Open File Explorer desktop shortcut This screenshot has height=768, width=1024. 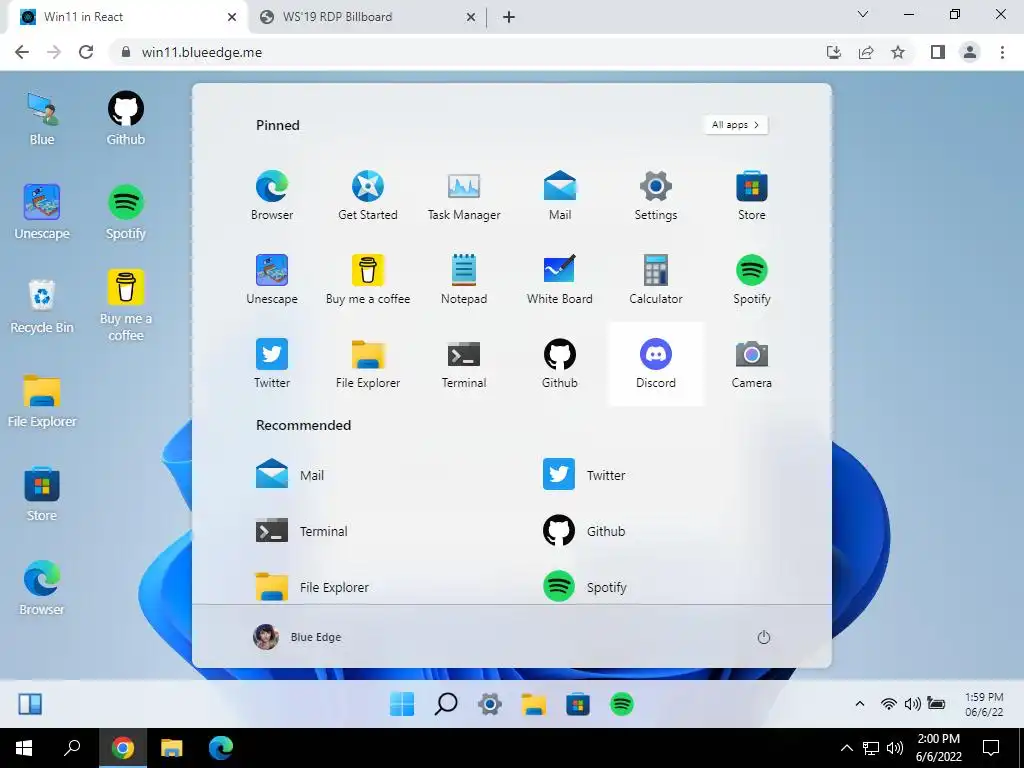click(x=42, y=400)
